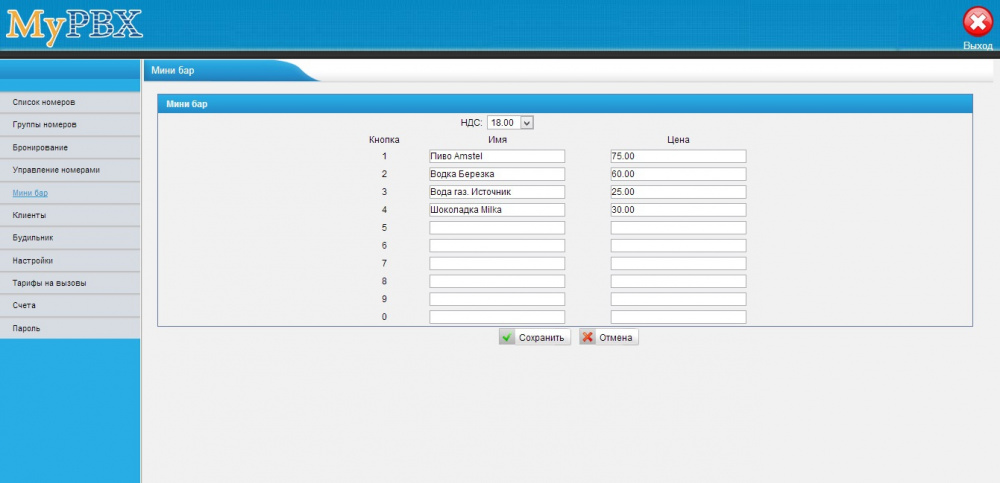This screenshot has height=483, width=1000.
Task: Click the empty name field for button 0
Action: tap(497, 317)
